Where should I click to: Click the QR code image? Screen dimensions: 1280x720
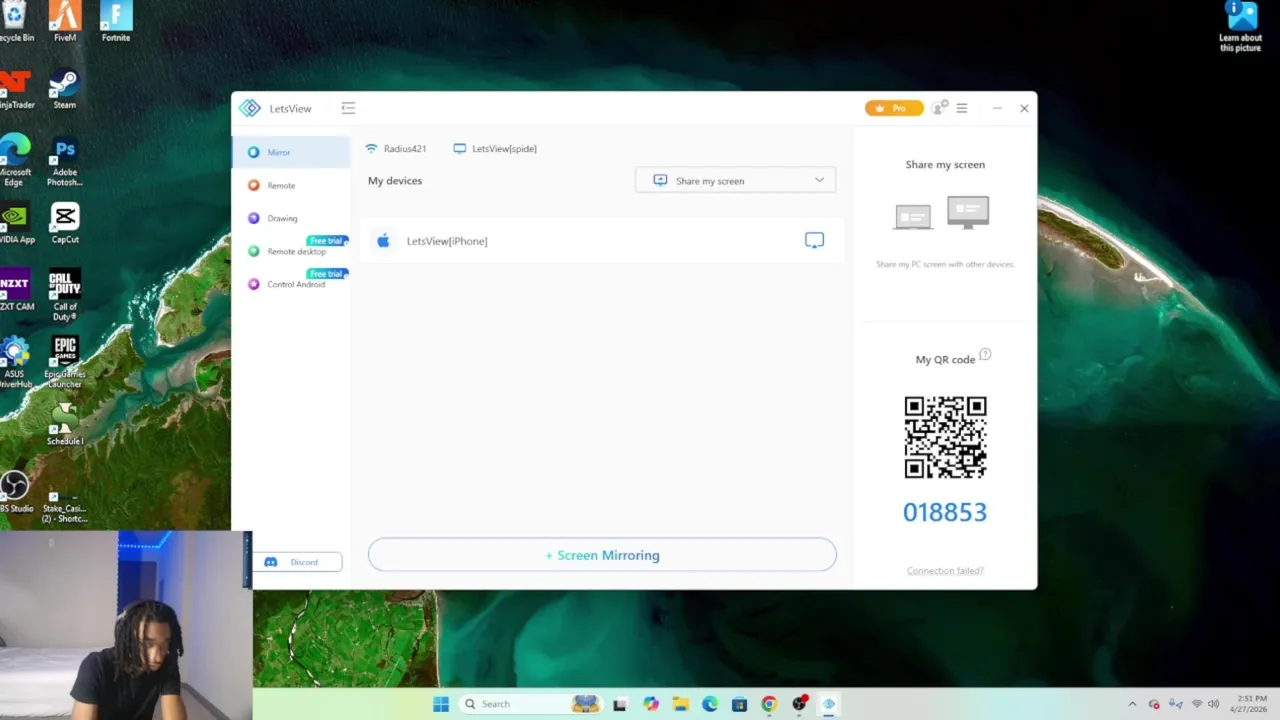click(x=945, y=437)
